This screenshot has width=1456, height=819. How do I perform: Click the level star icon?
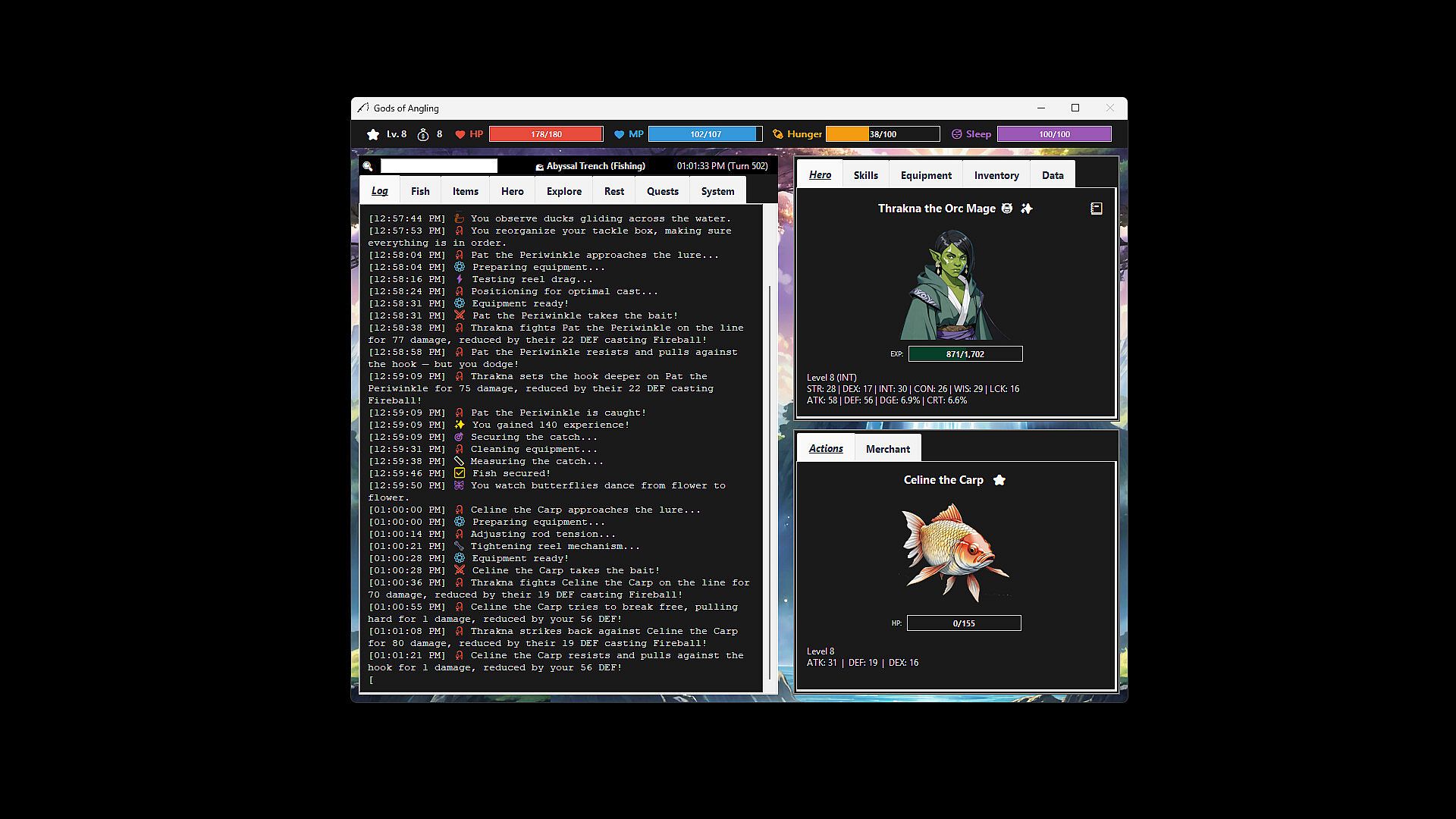(x=373, y=134)
